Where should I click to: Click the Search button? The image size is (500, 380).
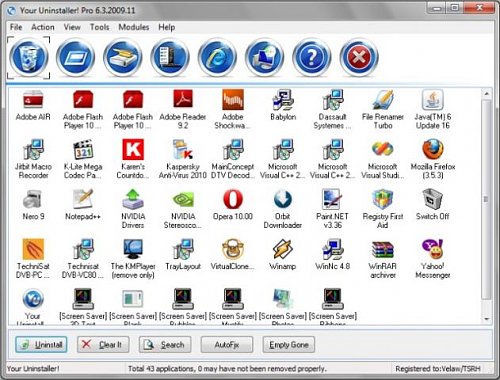(x=165, y=345)
